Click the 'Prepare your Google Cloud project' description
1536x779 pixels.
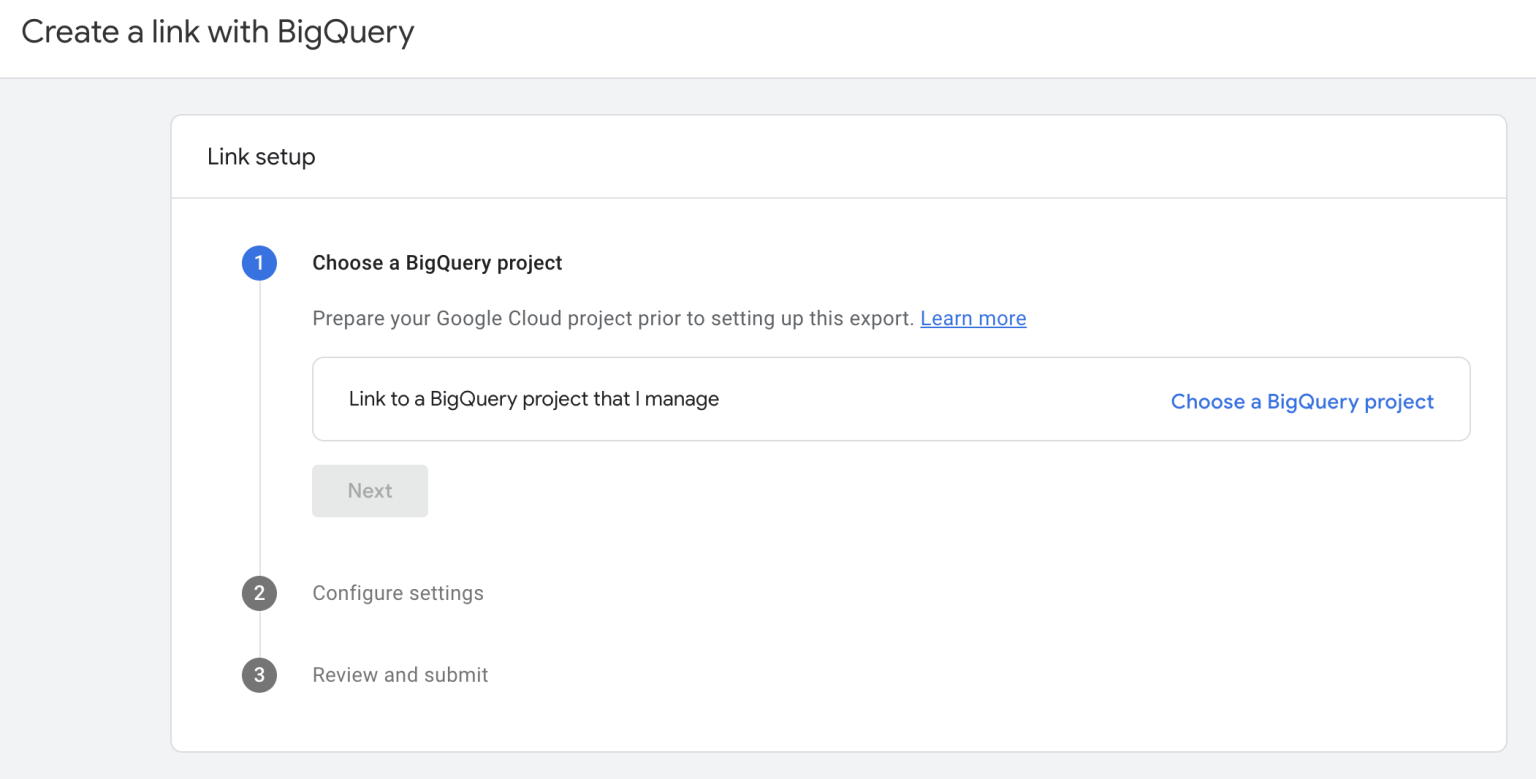[x=612, y=318]
